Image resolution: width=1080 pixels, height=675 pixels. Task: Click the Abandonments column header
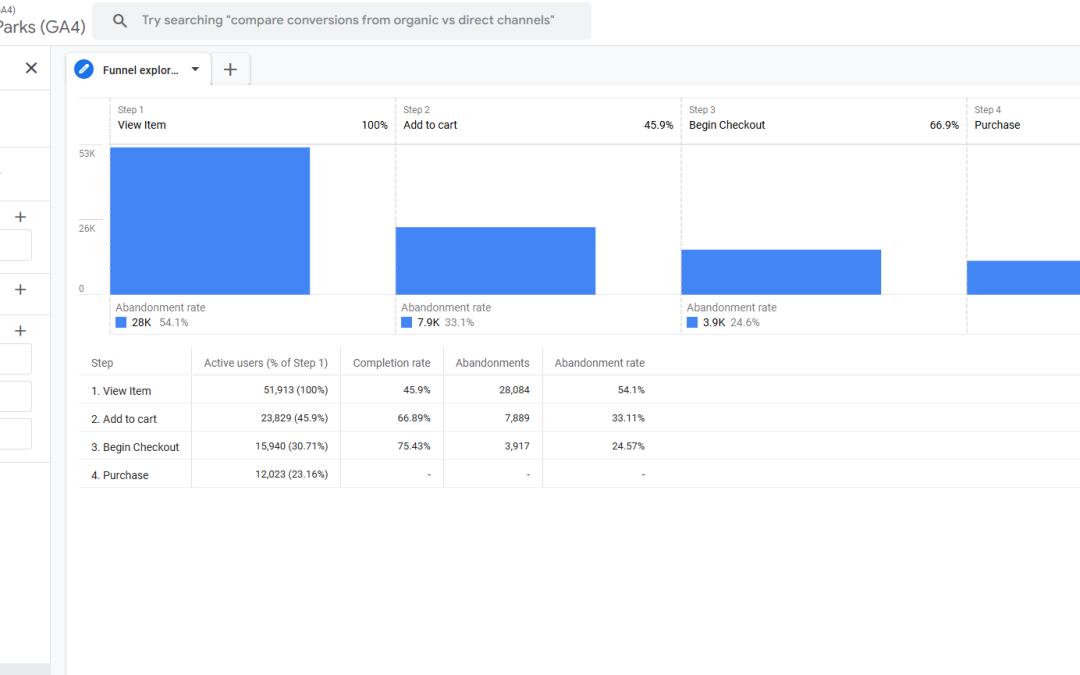tap(492, 363)
